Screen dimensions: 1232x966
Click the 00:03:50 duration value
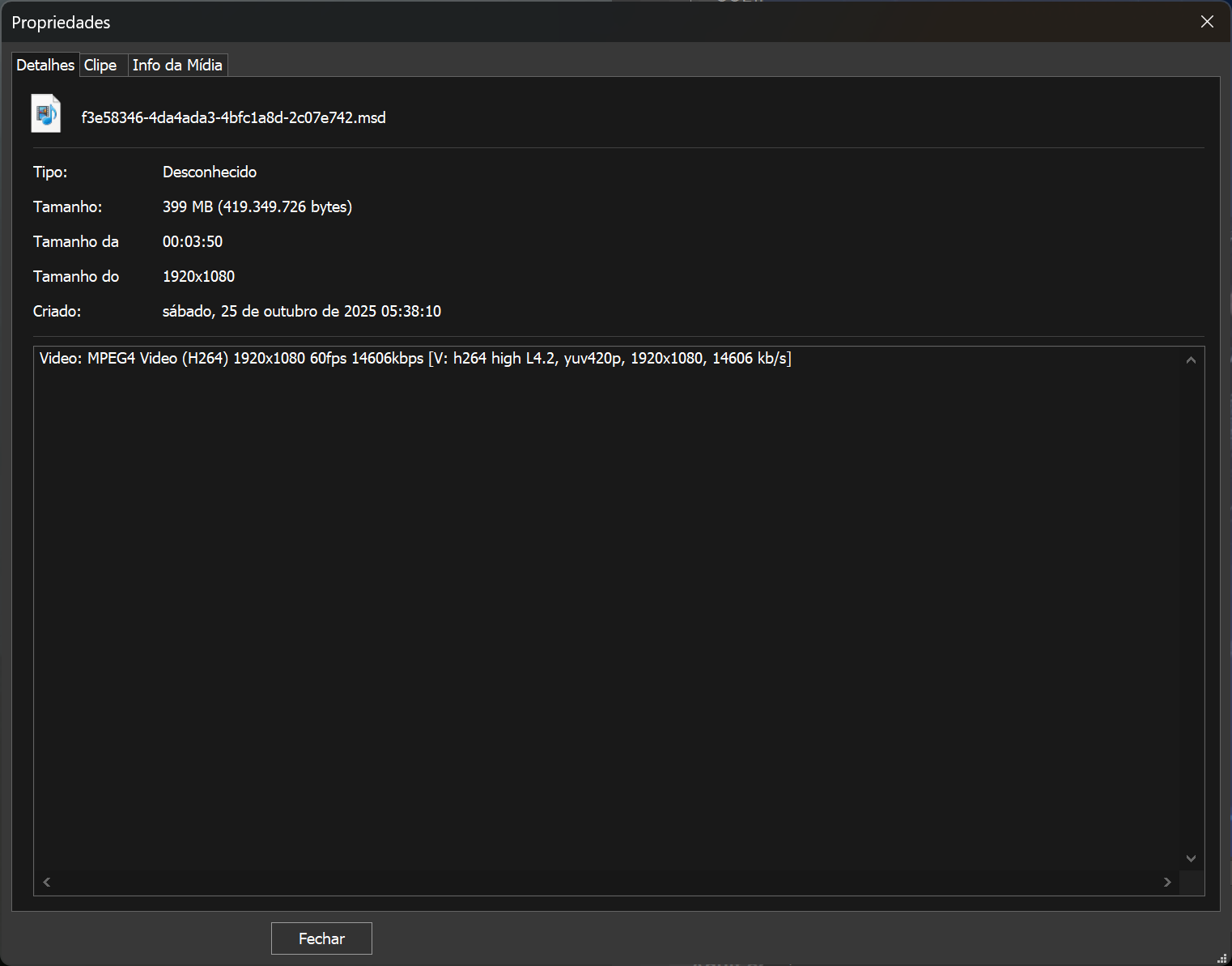[x=193, y=241]
